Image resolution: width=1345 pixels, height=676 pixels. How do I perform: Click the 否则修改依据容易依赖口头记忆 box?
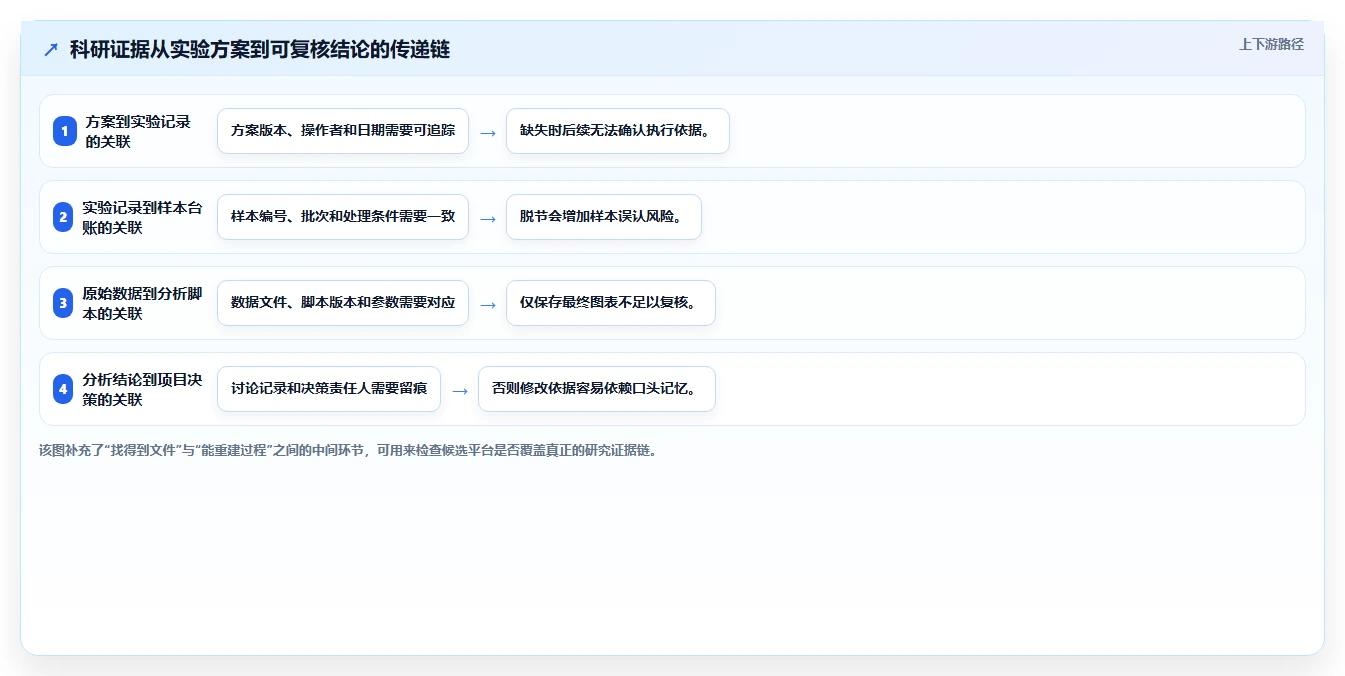click(597, 389)
